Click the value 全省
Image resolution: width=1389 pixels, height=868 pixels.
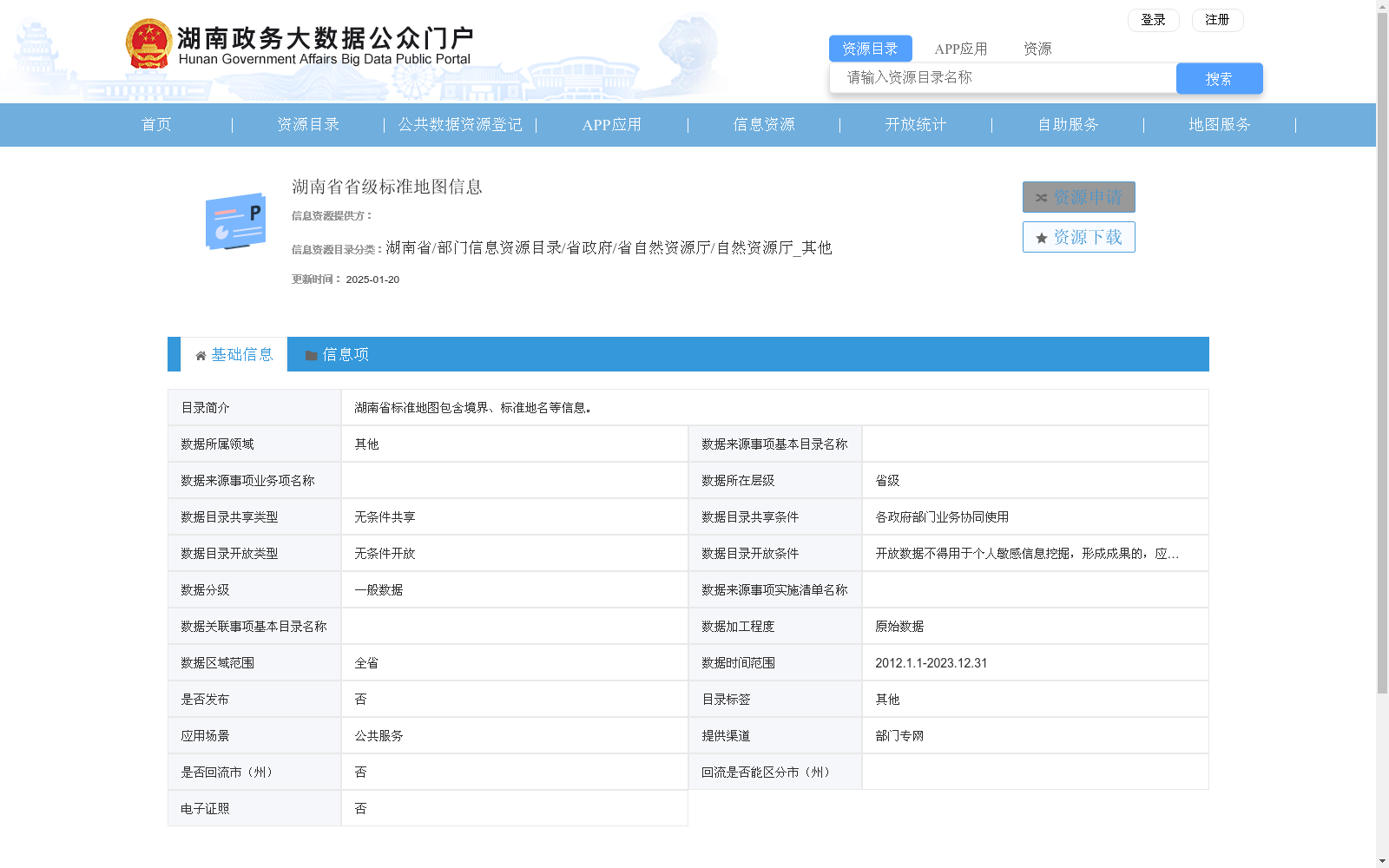(x=366, y=663)
